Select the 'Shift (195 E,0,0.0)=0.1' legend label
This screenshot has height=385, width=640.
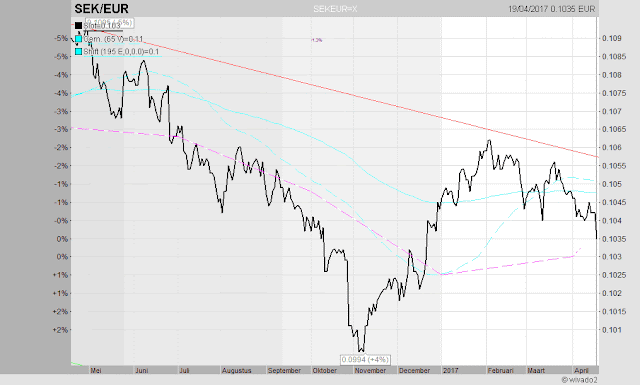pyautogui.click(x=121, y=52)
